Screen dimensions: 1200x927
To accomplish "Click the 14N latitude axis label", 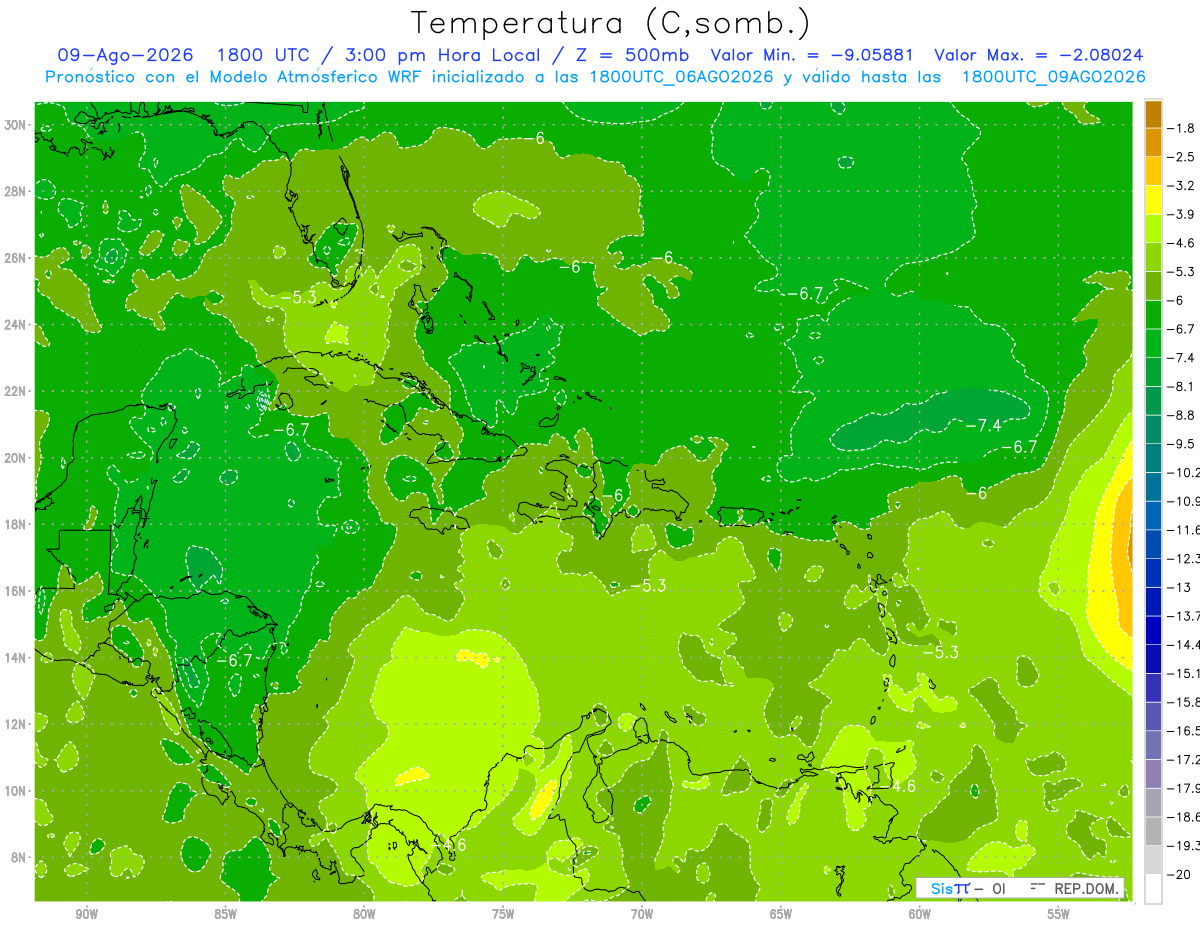I will [16, 657].
